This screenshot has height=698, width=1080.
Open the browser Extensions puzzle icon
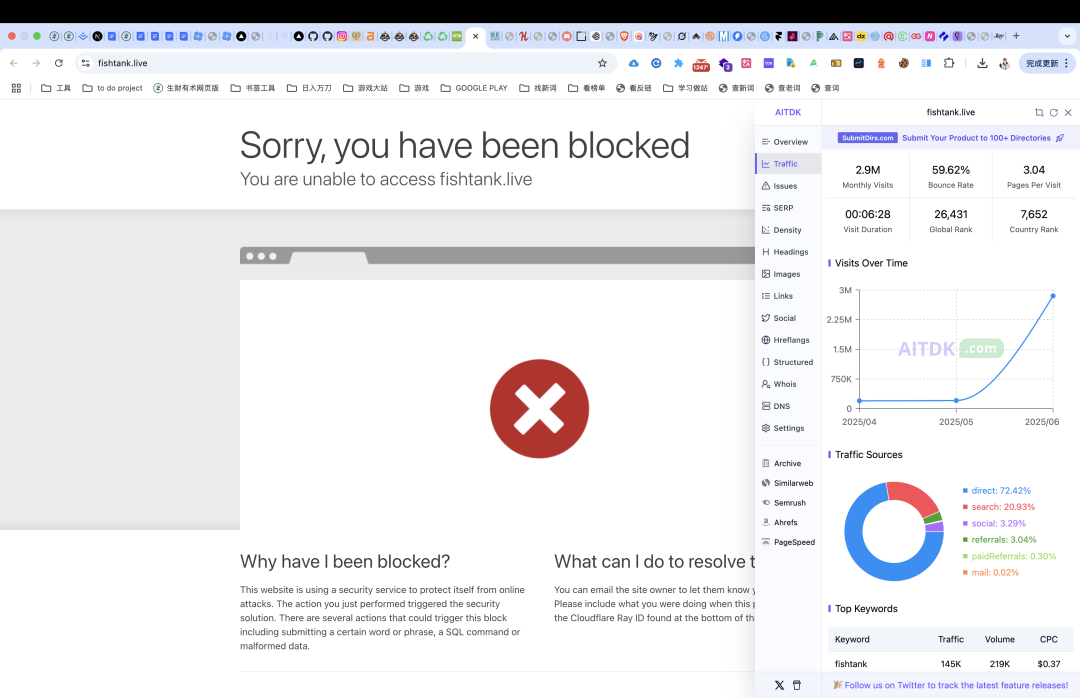[949, 63]
